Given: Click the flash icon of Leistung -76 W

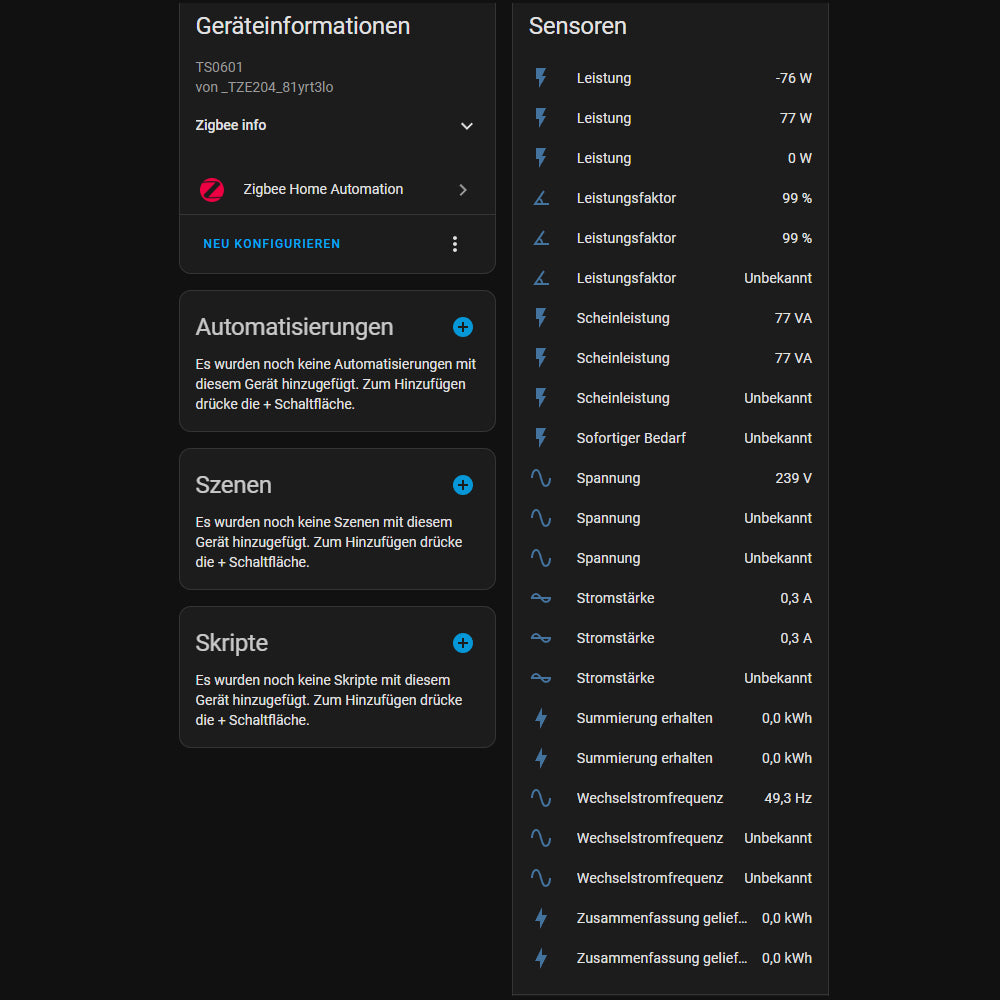Looking at the screenshot, I should click(541, 78).
